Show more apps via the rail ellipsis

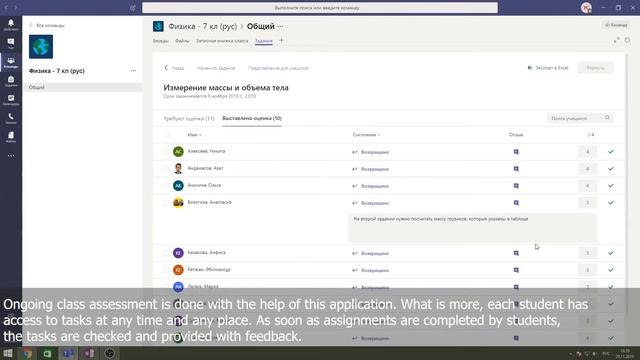(11, 156)
